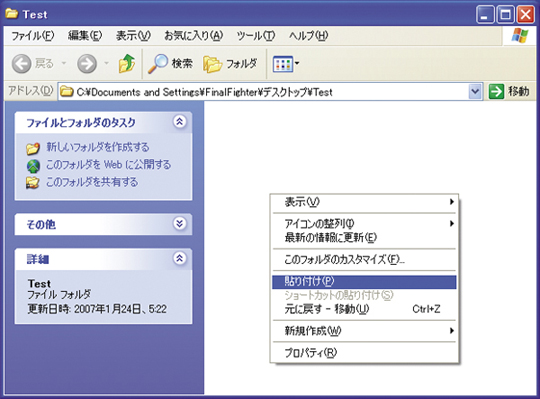This screenshot has height=399, width=540.
Task: Choose 最新の情報に更新(E)
Action: [364, 238]
